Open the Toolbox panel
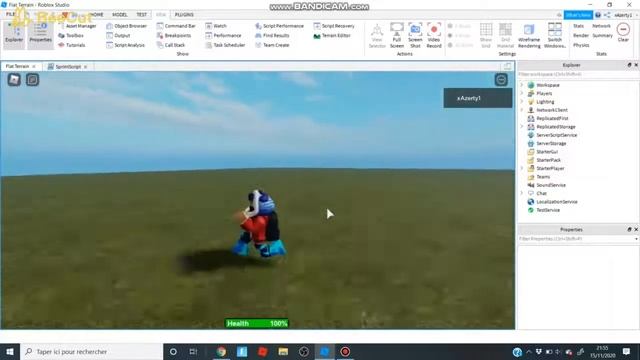The height and width of the screenshot is (360, 640). point(71,36)
